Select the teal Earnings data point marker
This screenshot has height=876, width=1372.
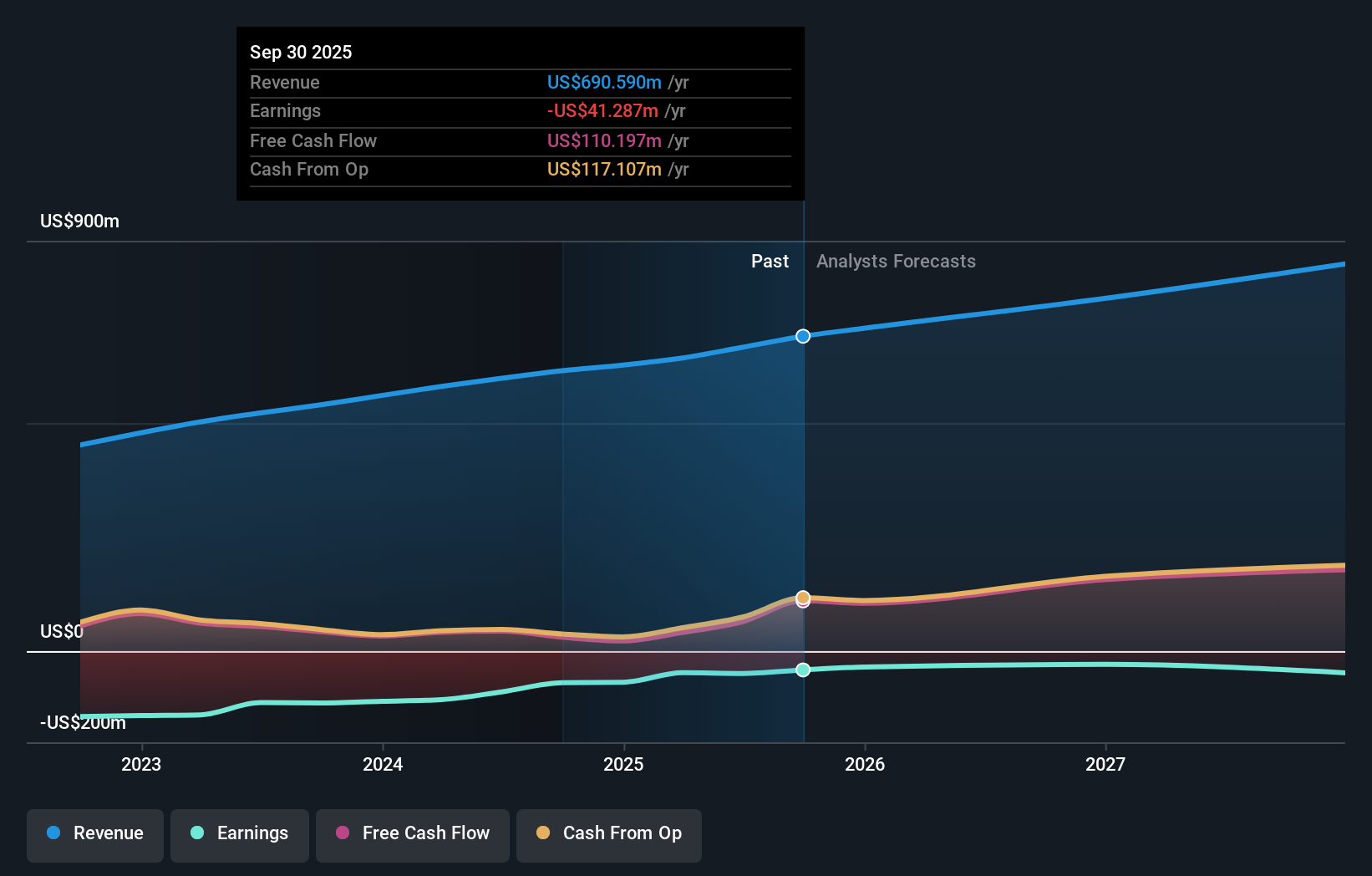[x=803, y=669]
